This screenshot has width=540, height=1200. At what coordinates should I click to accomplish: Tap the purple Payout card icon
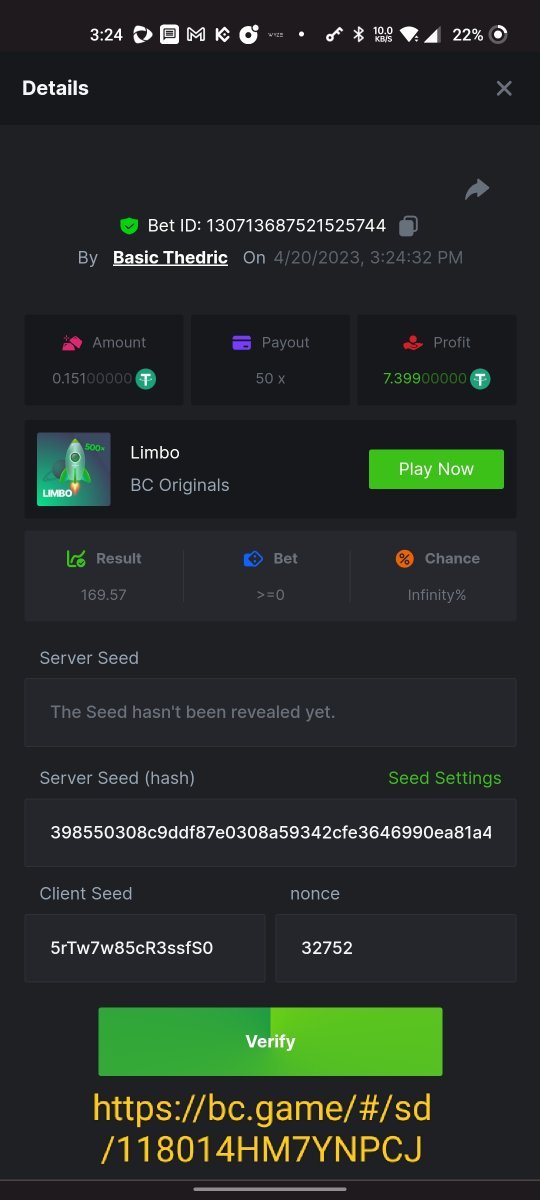click(x=241, y=342)
